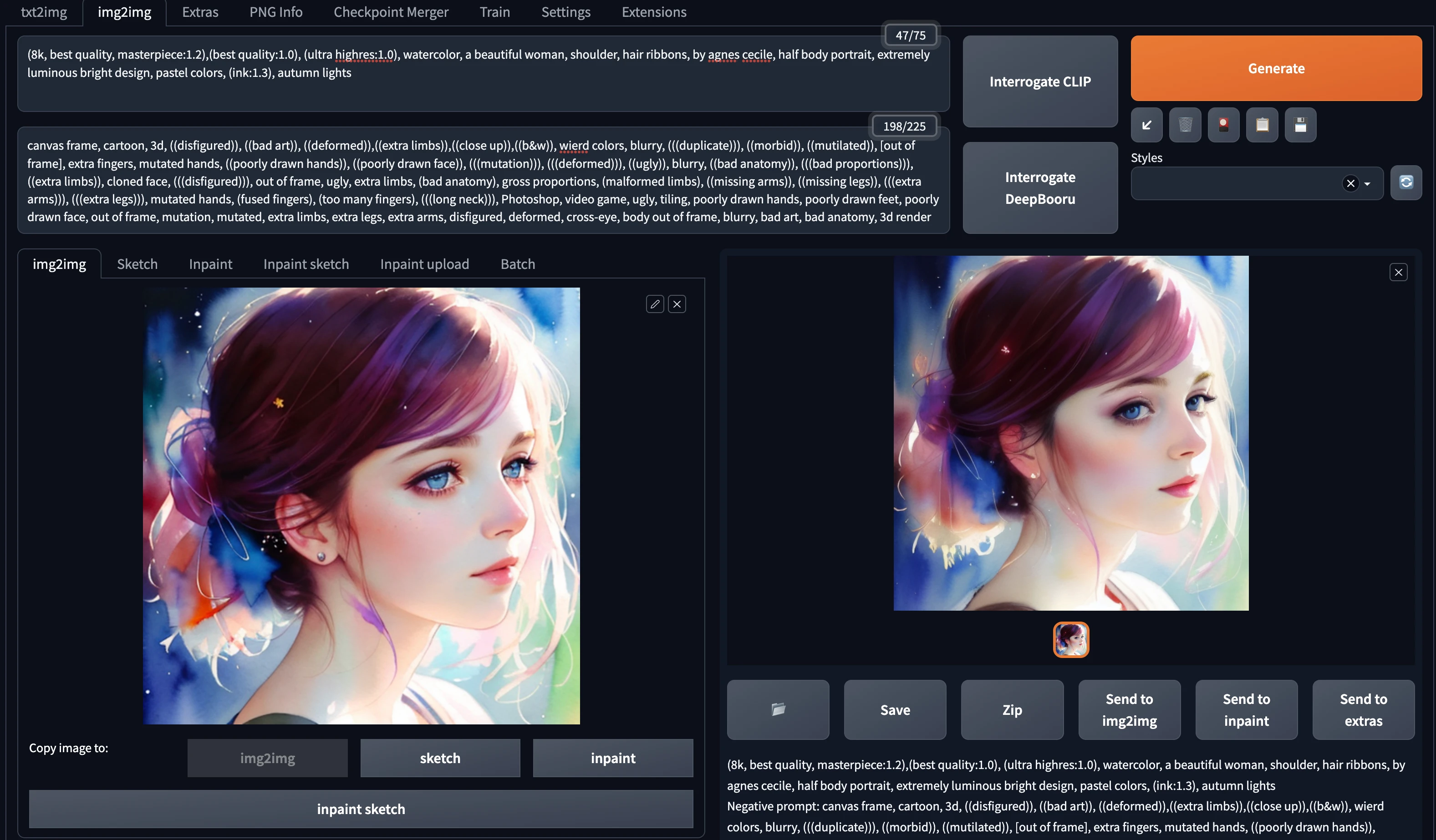Copy the input image to inpaint sketch

[361, 809]
